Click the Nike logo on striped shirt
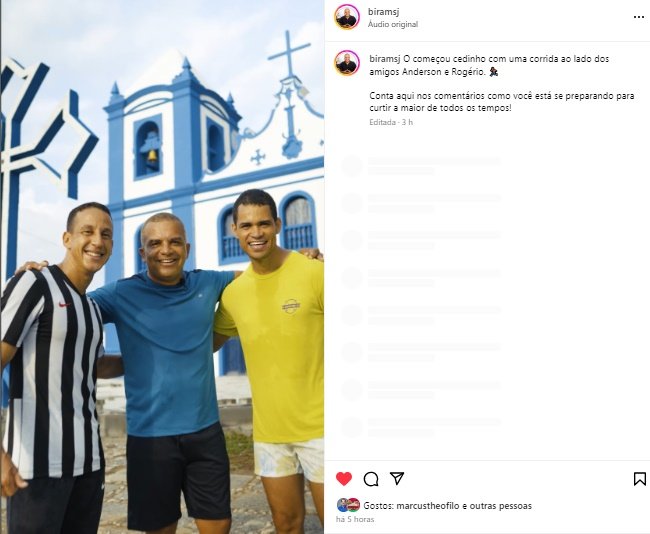The width and height of the screenshot is (650, 534). point(64,305)
